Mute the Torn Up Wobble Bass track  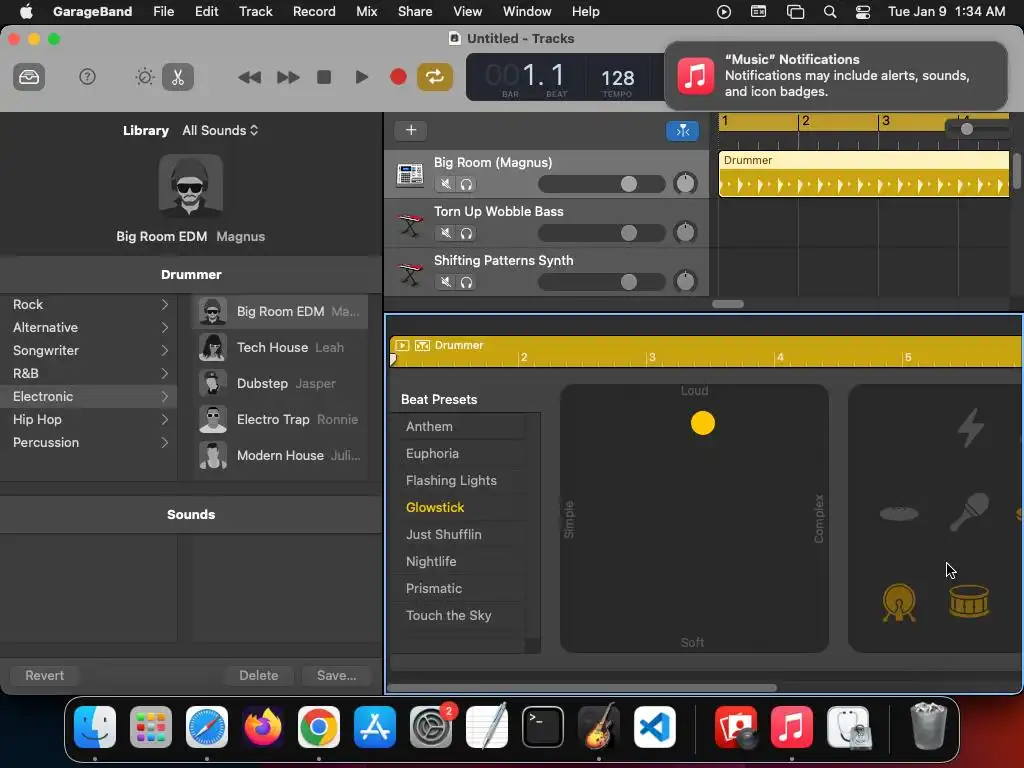tap(445, 233)
